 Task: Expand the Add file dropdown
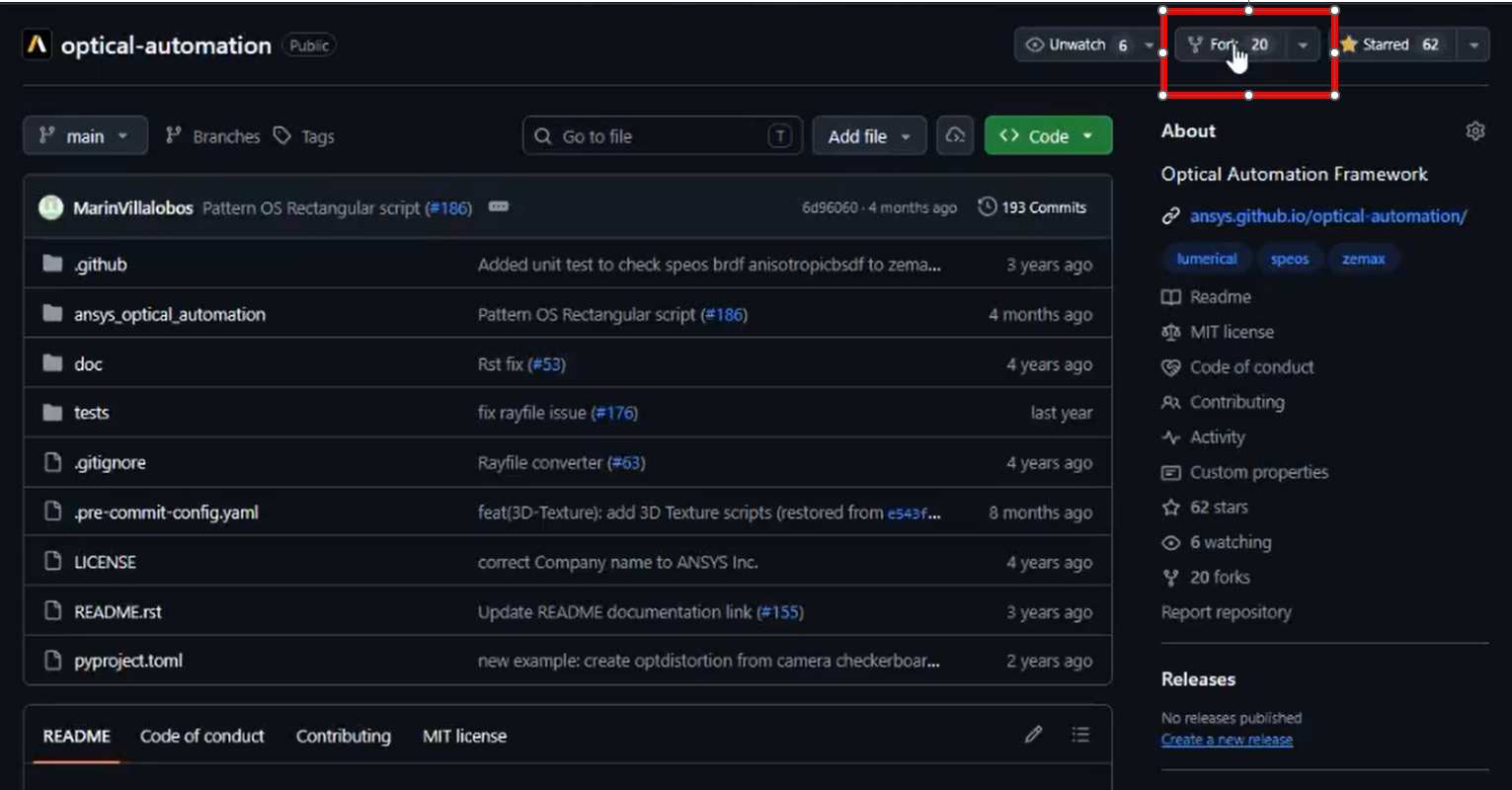point(869,136)
